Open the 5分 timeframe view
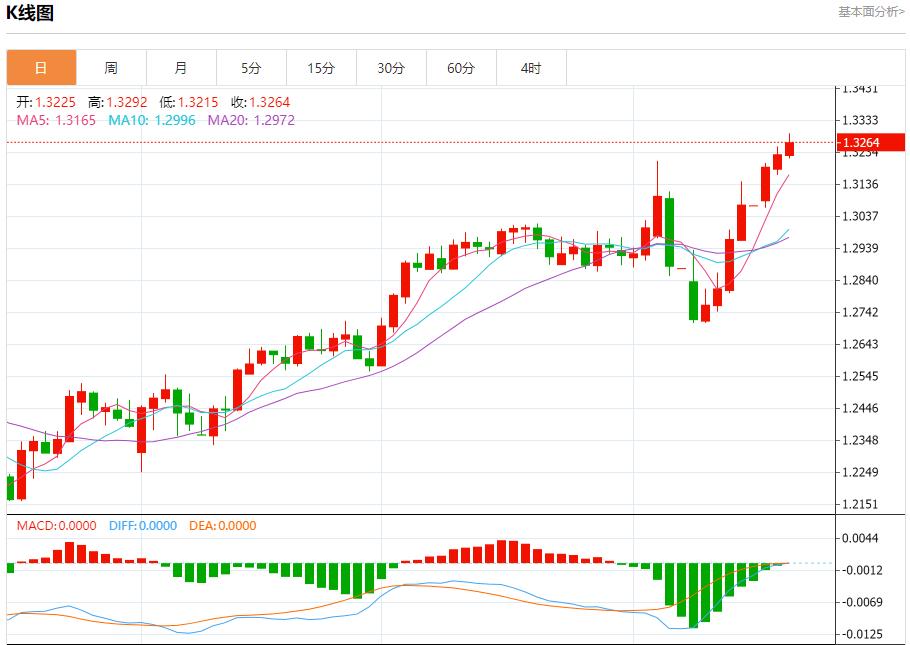 click(251, 67)
